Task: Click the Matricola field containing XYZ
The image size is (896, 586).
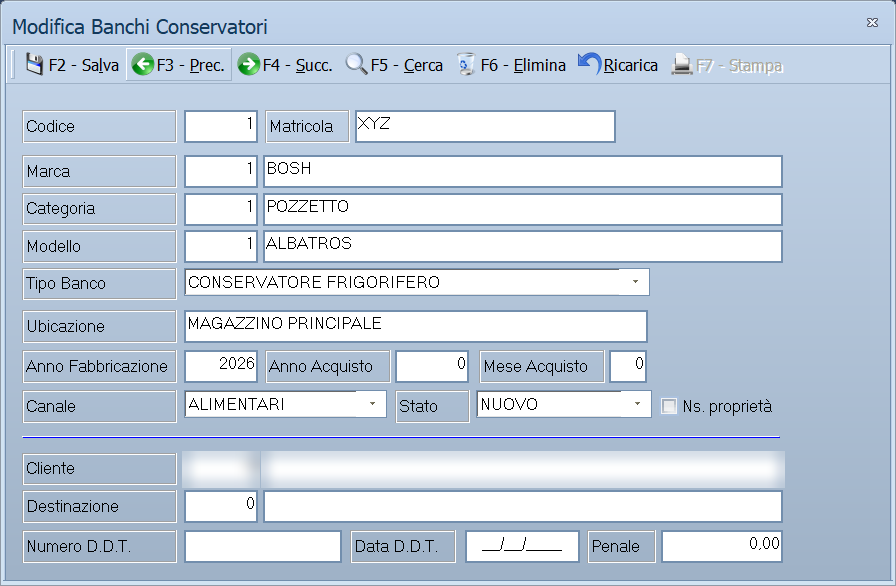Action: pyautogui.click(x=485, y=126)
